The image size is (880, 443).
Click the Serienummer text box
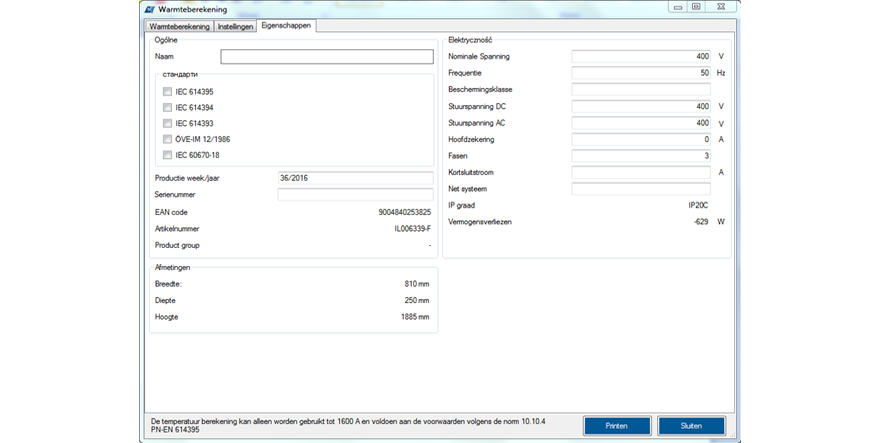point(355,195)
